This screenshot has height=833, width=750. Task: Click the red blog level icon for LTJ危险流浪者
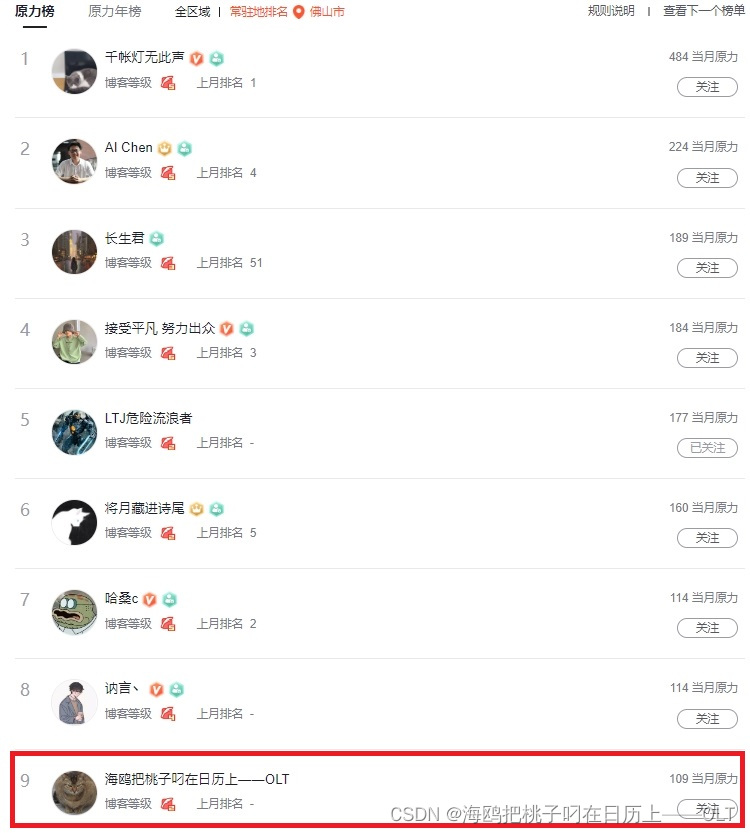point(168,443)
